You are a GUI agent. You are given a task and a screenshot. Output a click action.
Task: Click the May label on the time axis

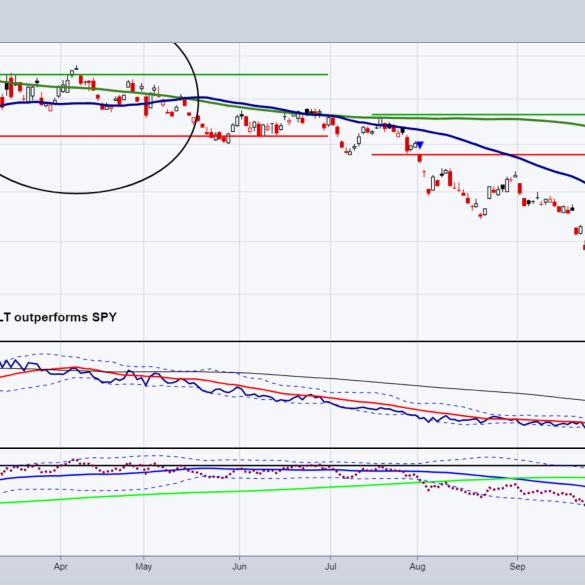coord(144,567)
